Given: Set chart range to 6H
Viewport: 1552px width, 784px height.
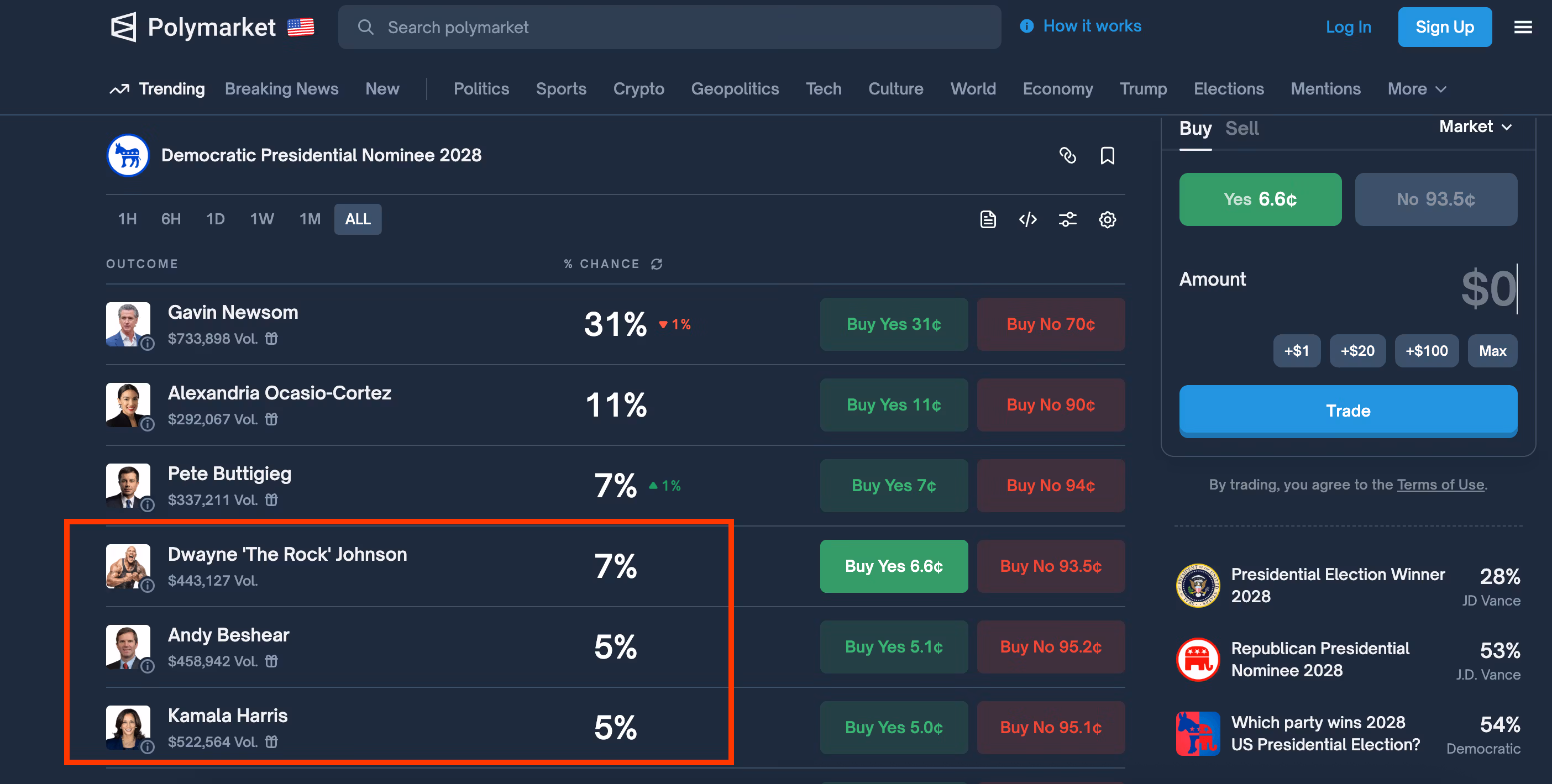Looking at the screenshot, I should coord(170,219).
